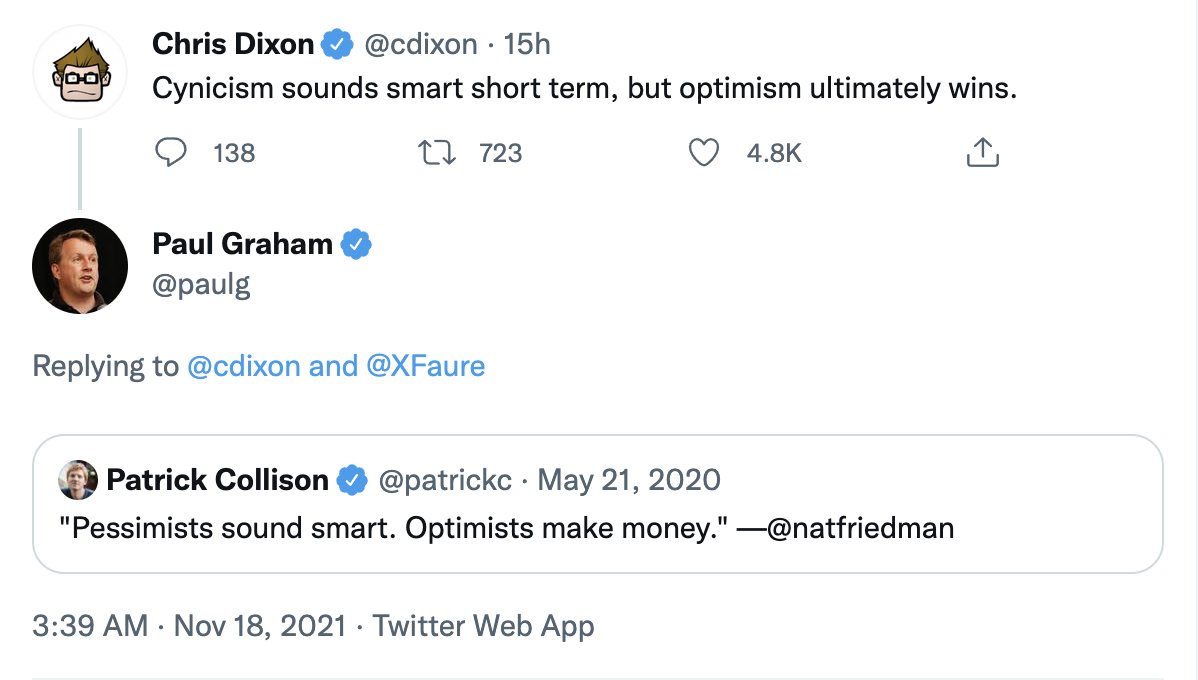Open Chris Dixon's cartoon avatar
1198x680 pixels.
click(80, 72)
